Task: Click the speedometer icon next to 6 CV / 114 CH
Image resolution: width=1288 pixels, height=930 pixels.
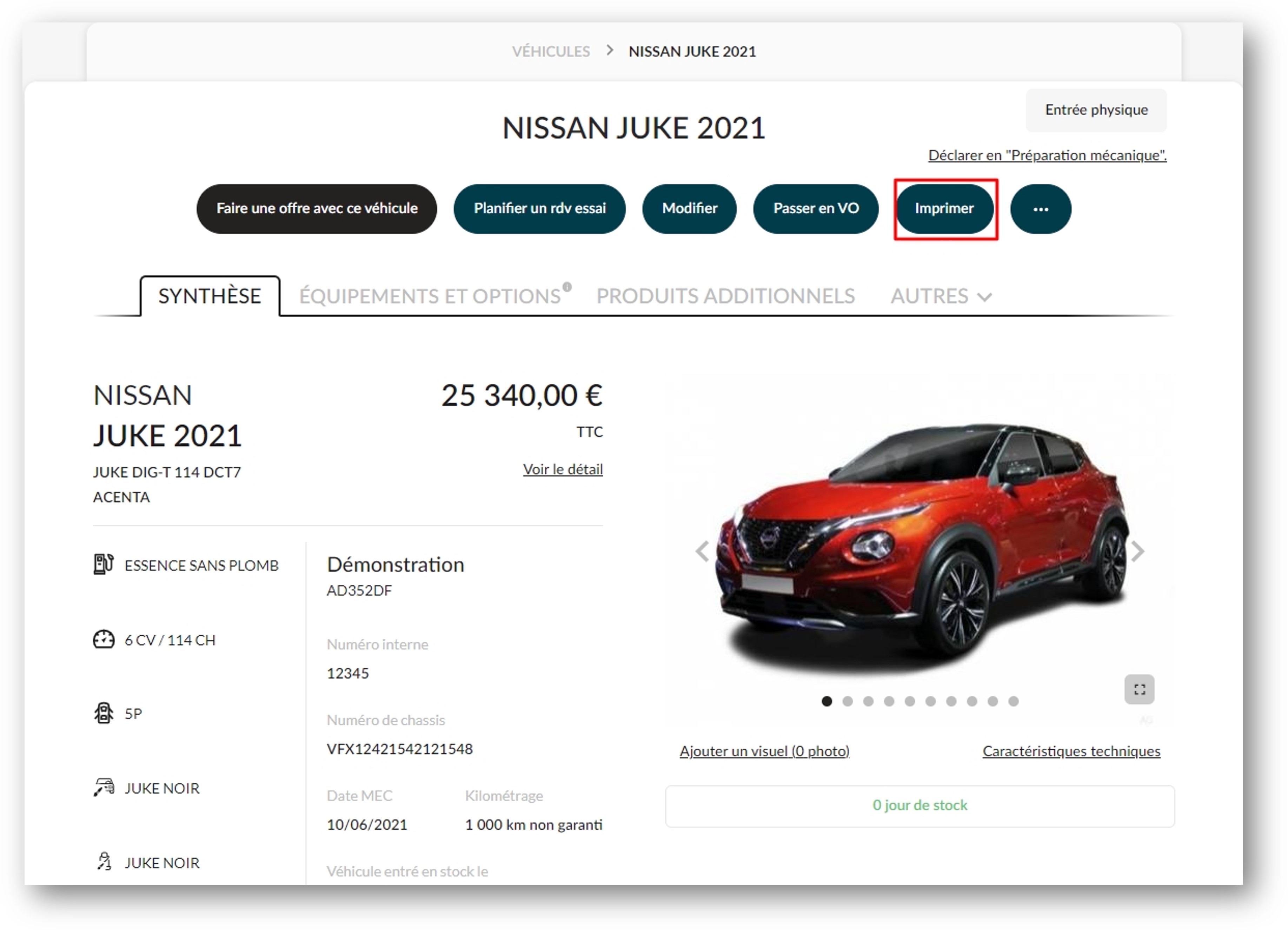Action: (x=104, y=639)
